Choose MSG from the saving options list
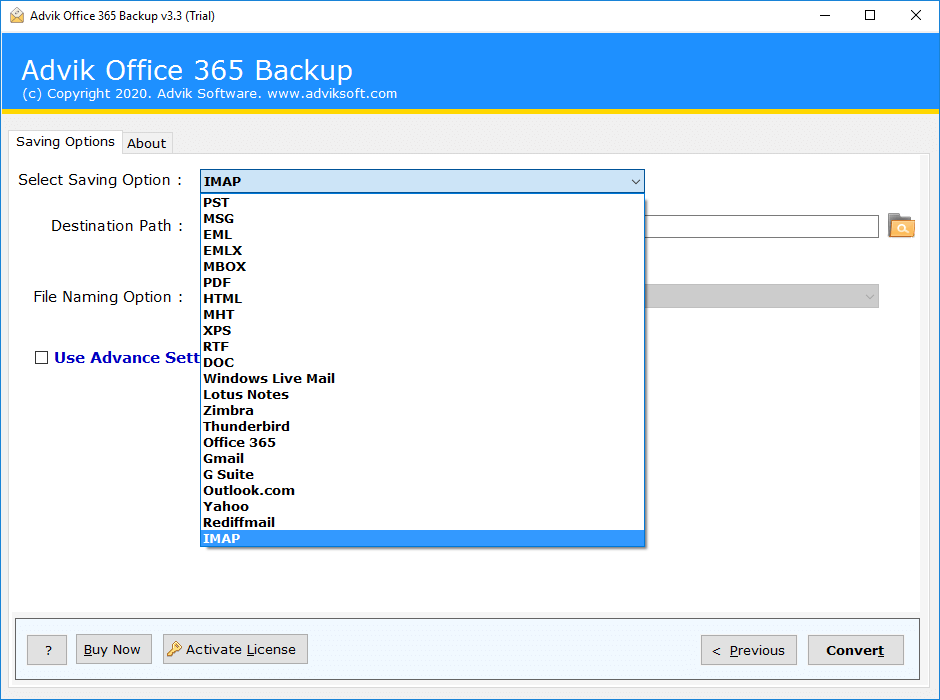The height and width of the screenshot is (700, 940). click(422, 219)
